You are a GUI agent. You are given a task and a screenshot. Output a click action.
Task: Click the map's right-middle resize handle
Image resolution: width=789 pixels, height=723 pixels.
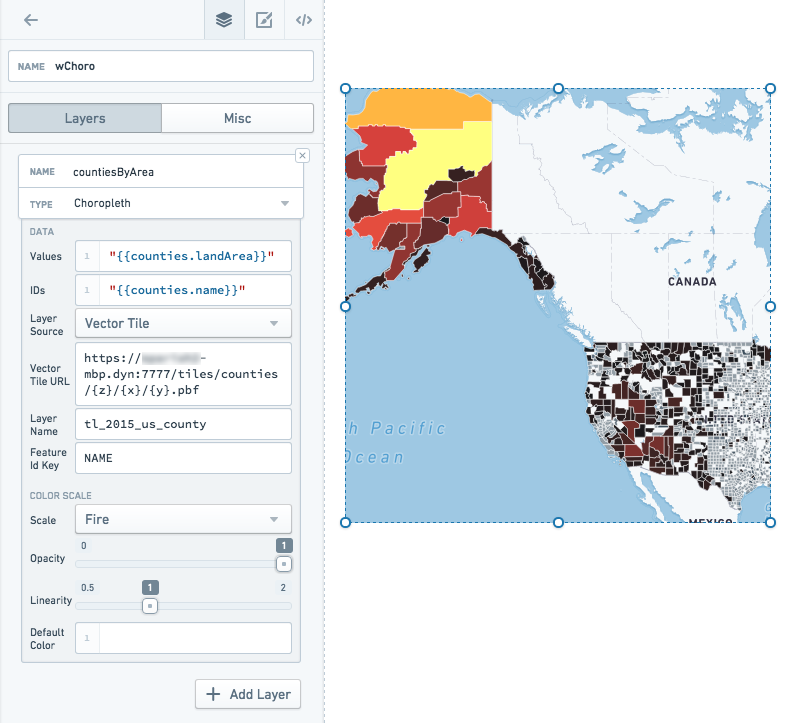pos(770,306)
